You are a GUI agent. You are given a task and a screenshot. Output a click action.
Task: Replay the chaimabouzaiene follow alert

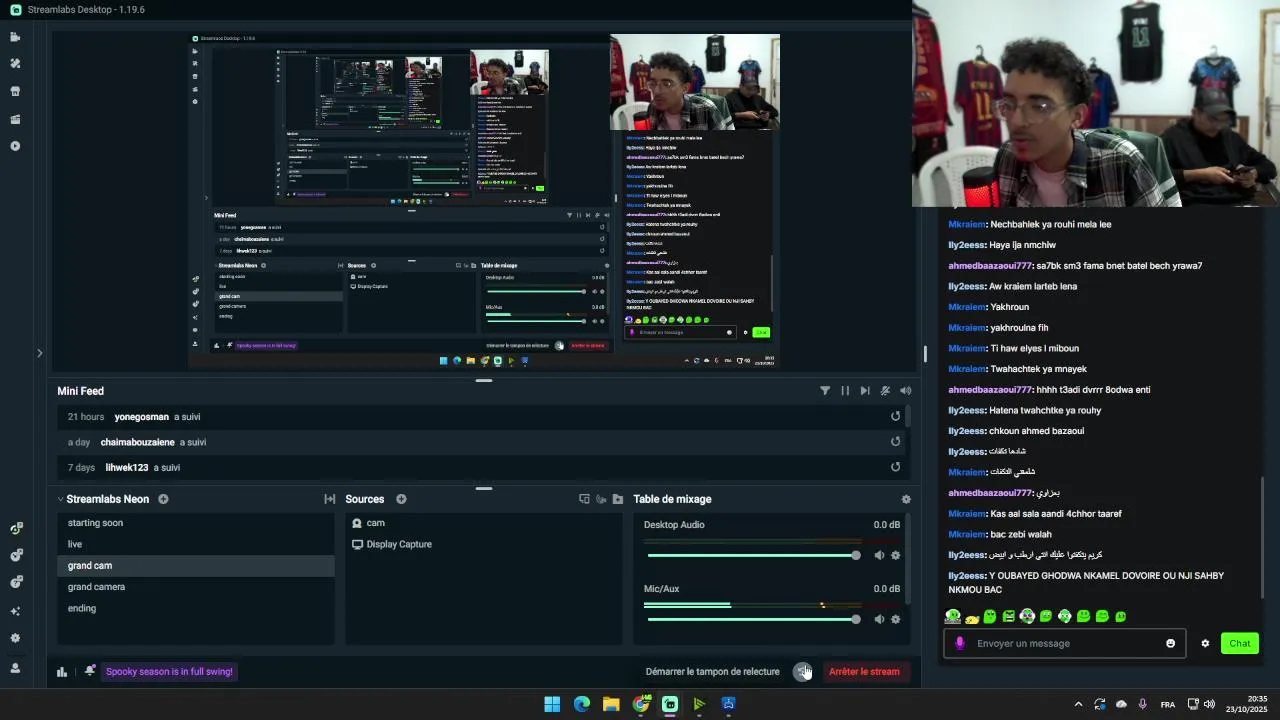pyautogui.click(x=895, y=441)
